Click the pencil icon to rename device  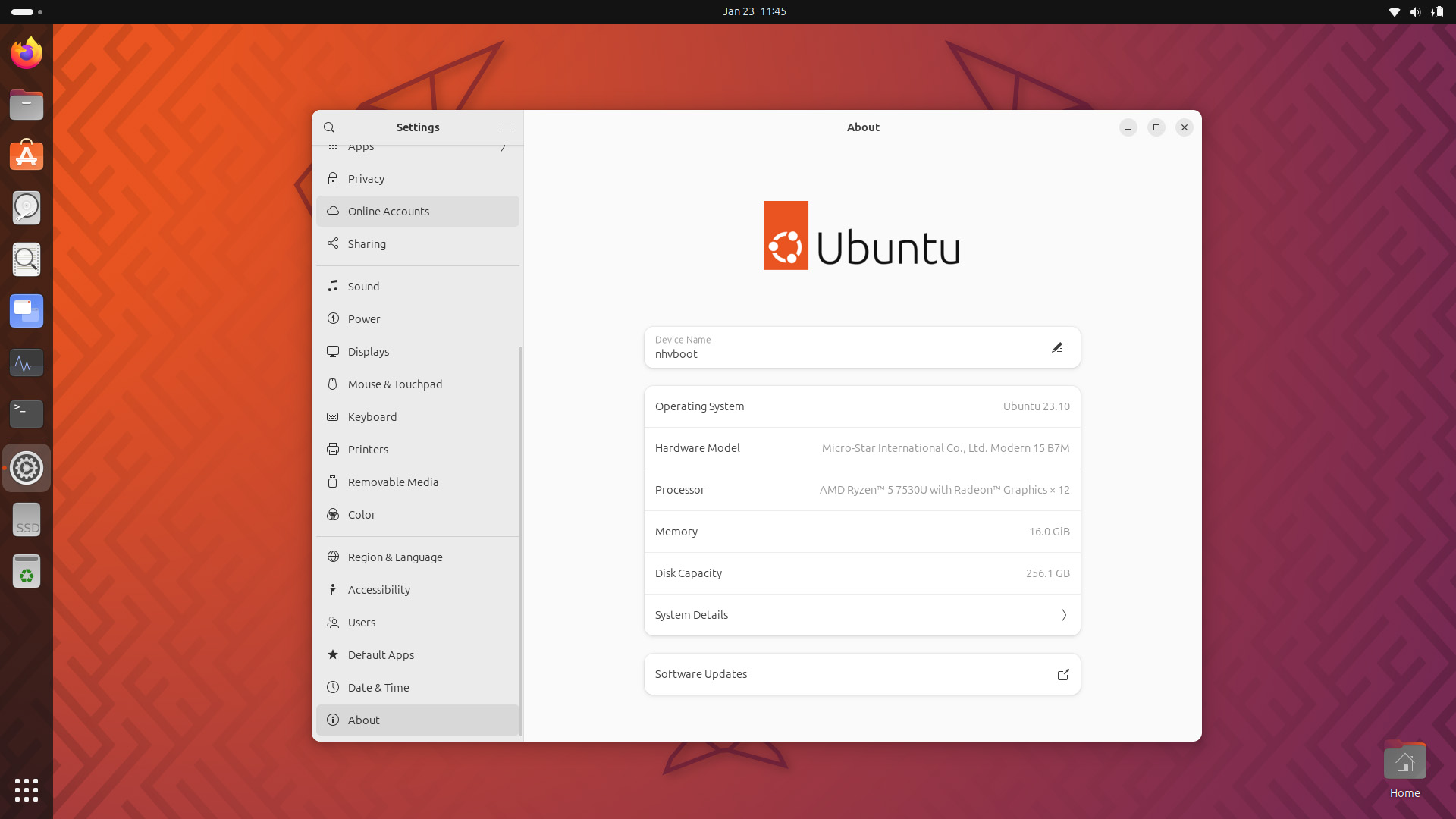pos(1057,348)
